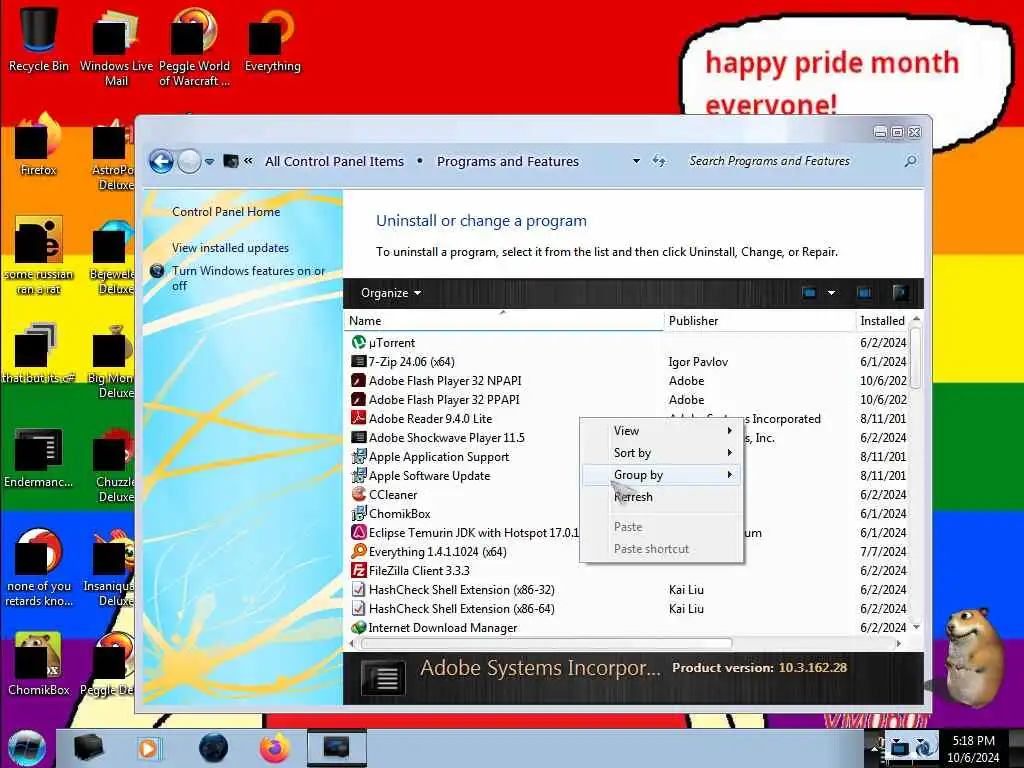Select Apple Software Update entry

429,475
